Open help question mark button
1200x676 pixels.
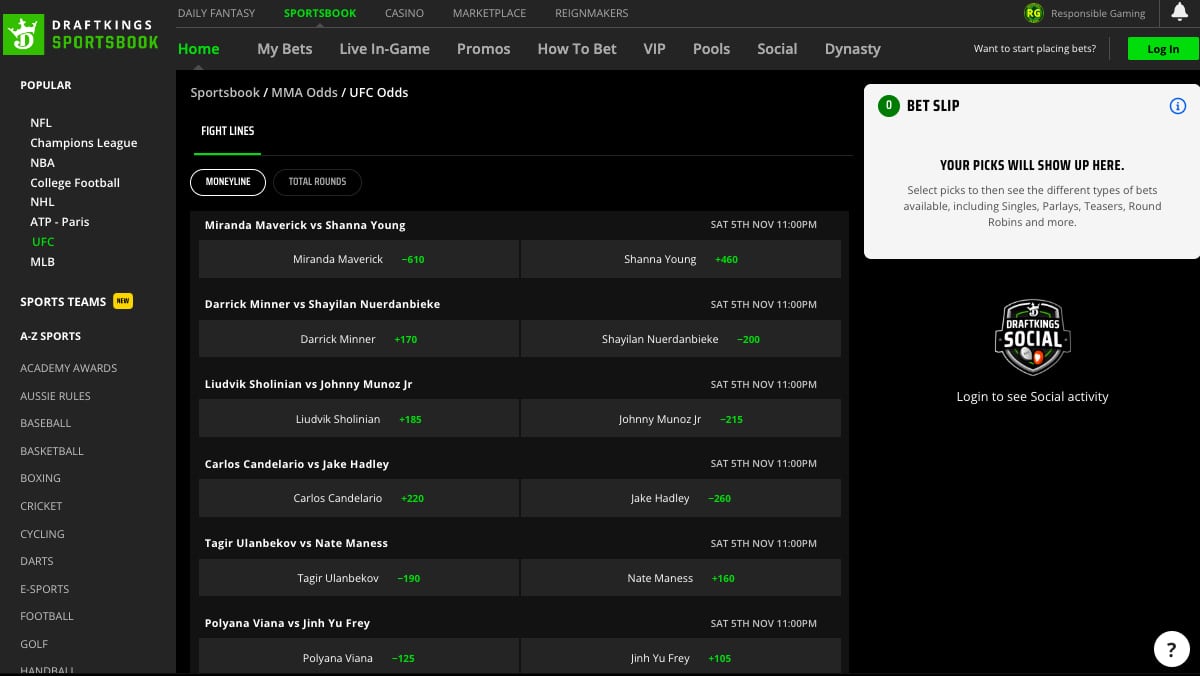1171,648
